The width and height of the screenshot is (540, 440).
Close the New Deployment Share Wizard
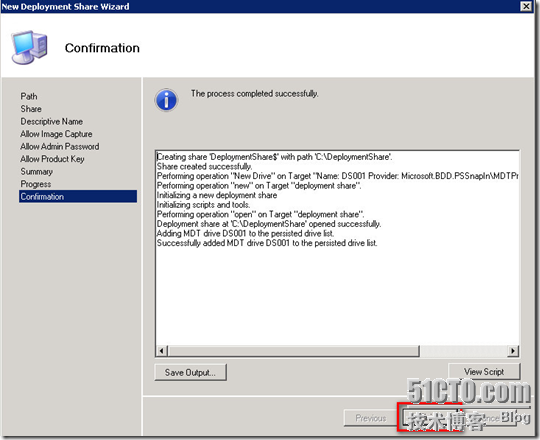coord(526,6)
